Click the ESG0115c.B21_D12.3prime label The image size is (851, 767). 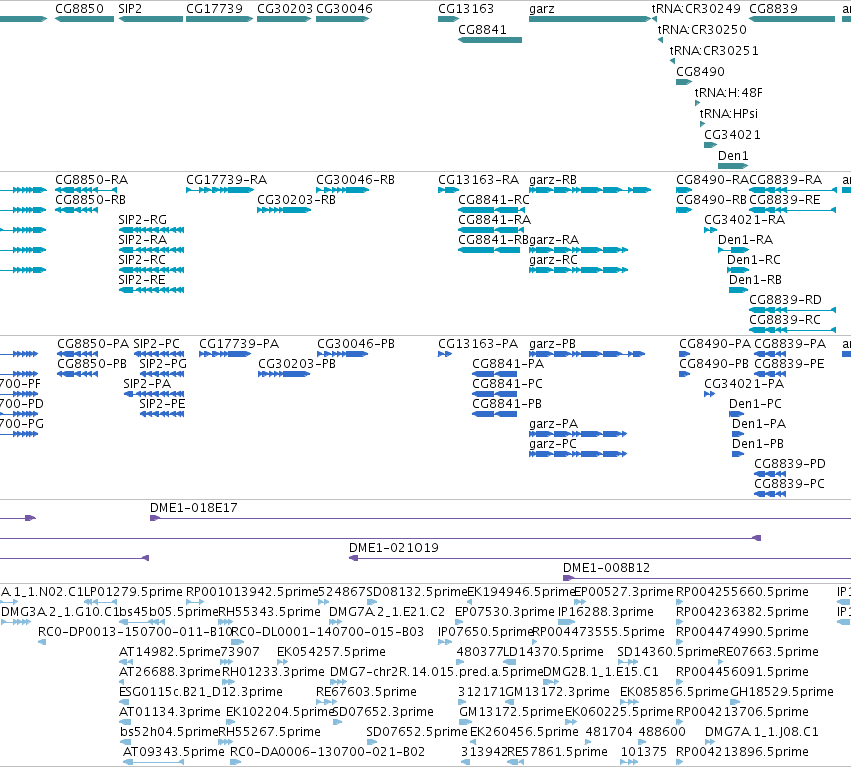[201, 692]
